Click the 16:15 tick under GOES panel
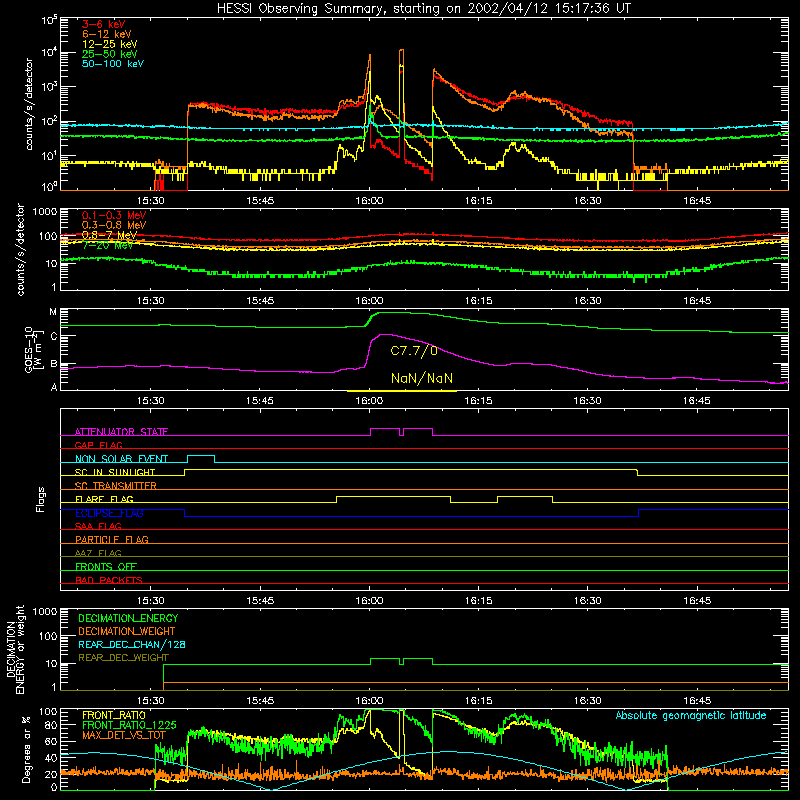The image size is (800, 800). 478,401
